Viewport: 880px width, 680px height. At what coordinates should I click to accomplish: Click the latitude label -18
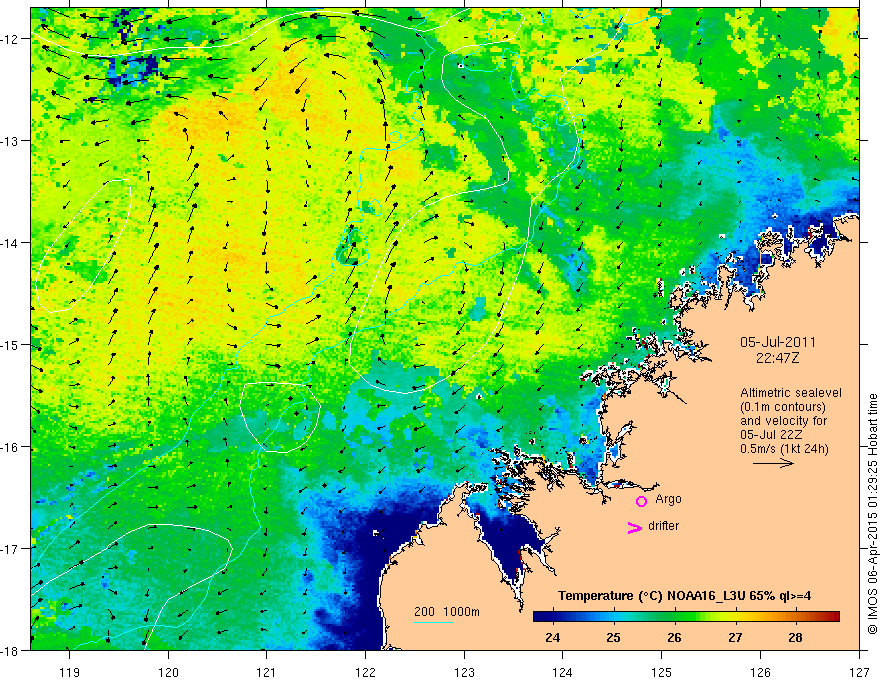[11, 650]
